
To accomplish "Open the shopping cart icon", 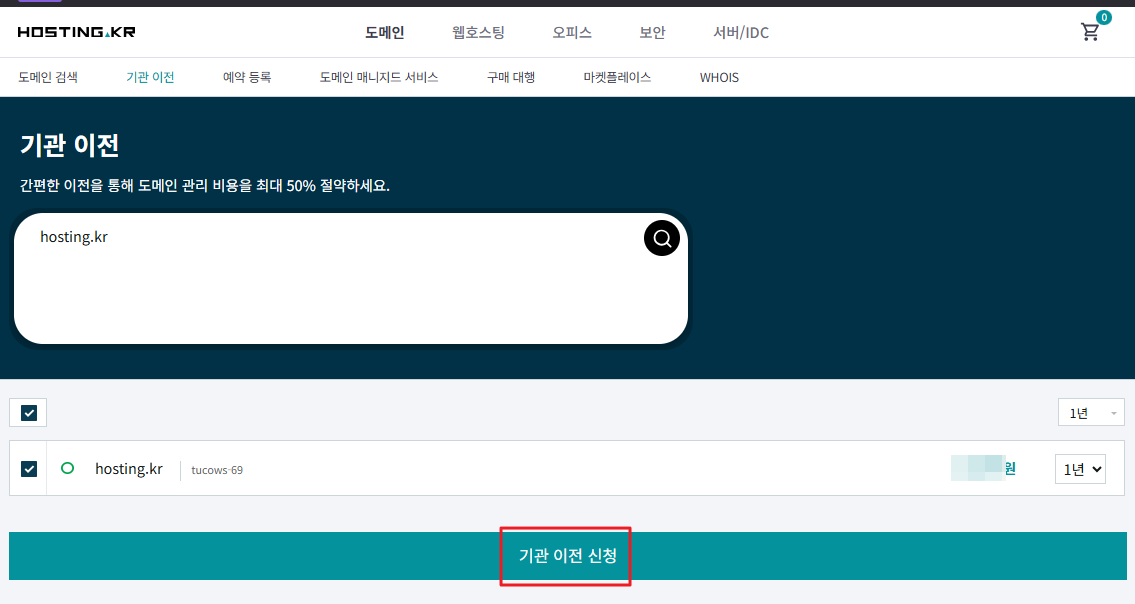I will pyautogui.click(x=1090, y=32).
